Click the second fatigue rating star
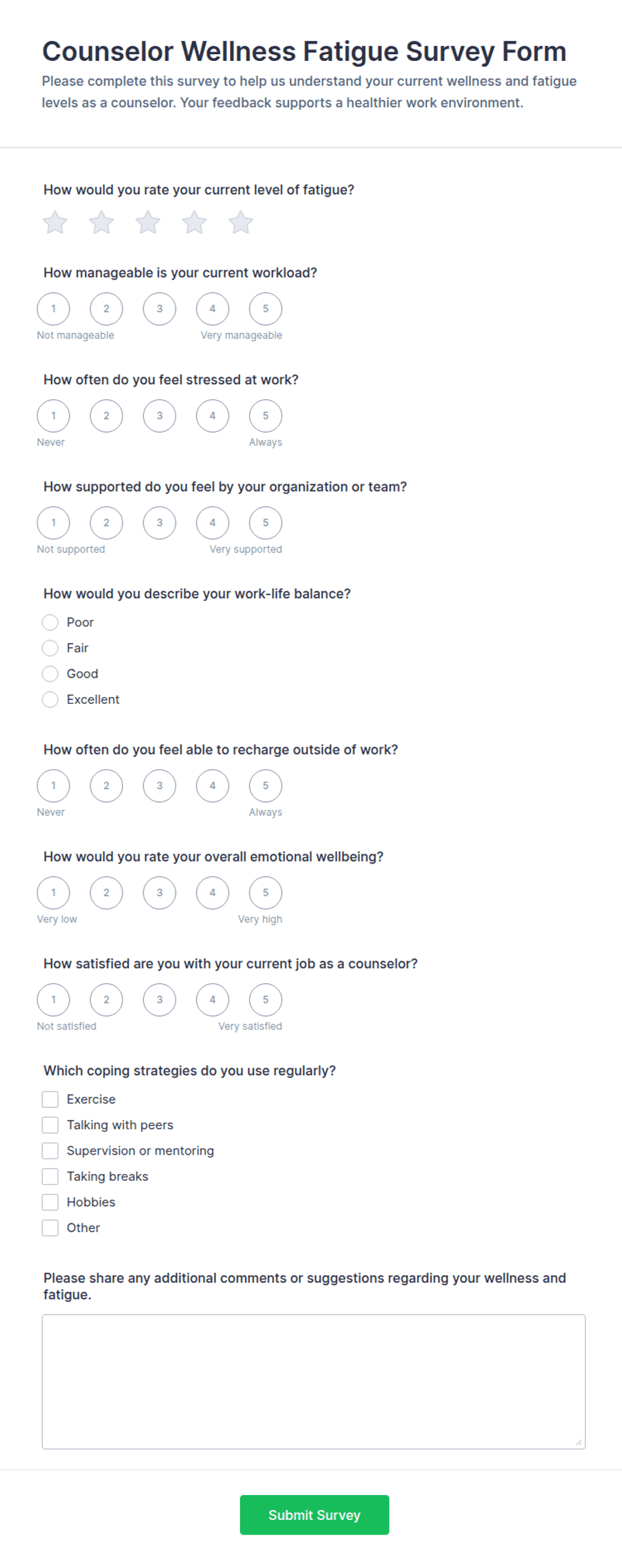The width and height of the screenshot is (622, 1568). click(x=102, y=223)
